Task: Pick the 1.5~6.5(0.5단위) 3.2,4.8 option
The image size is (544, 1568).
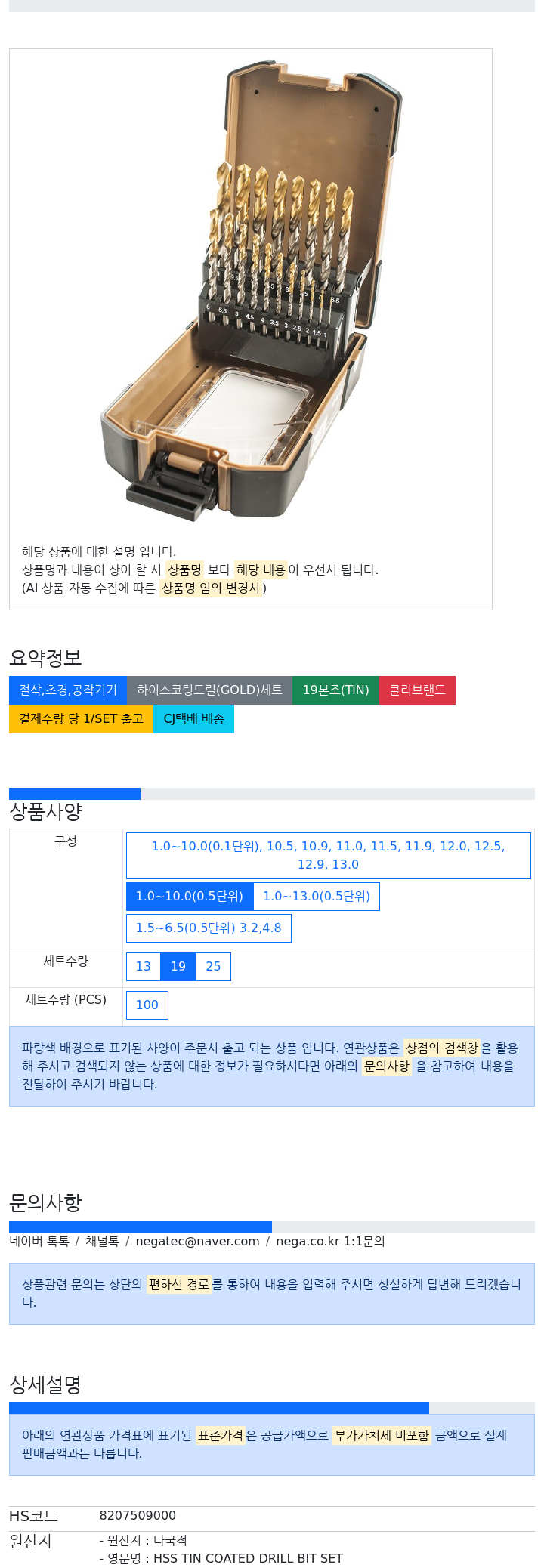Action: [209, 928]
